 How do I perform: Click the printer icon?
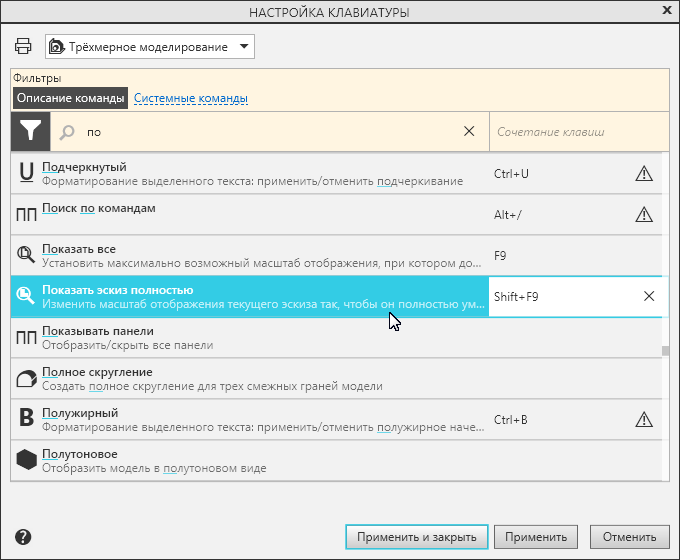pos(23,47)
